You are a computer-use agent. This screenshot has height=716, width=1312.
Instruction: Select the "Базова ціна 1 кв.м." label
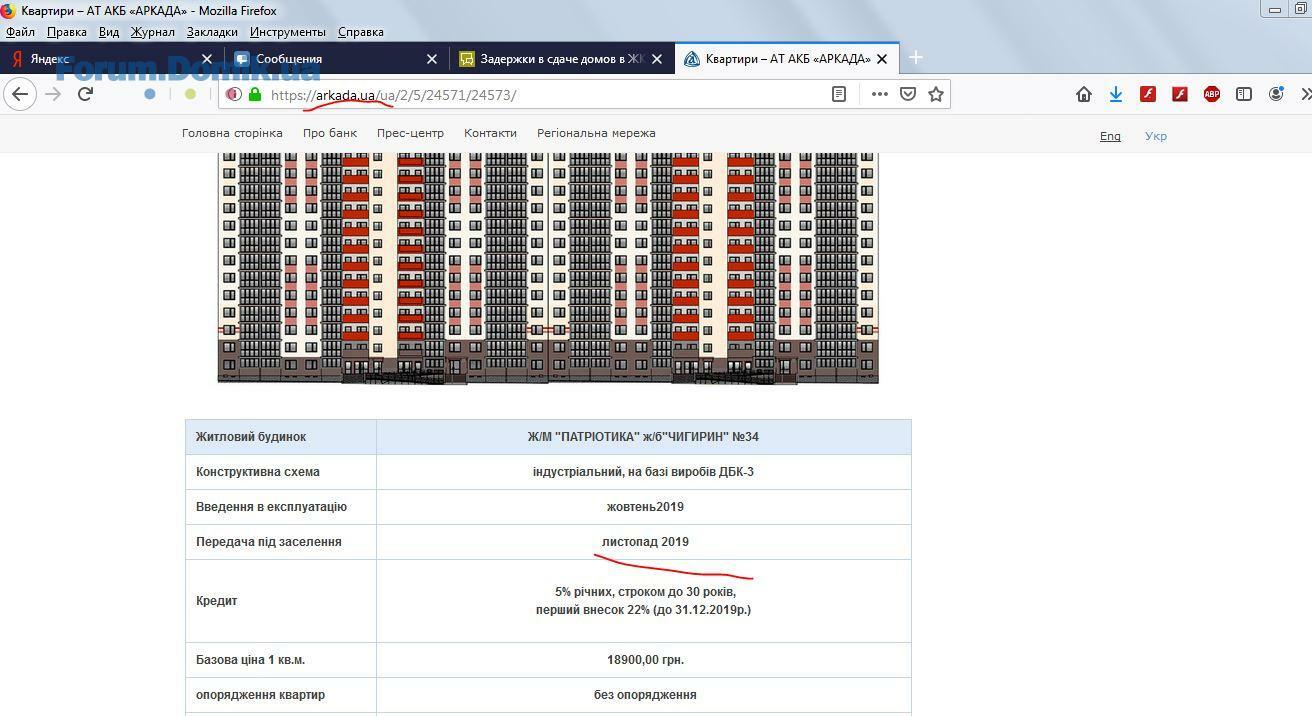click(x=250, y=660)
